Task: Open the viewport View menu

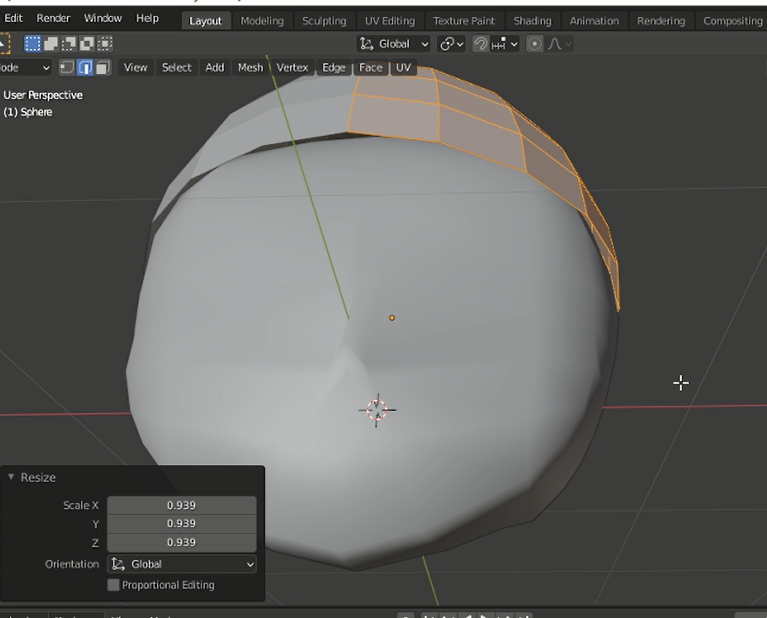Action: (135, 68)
